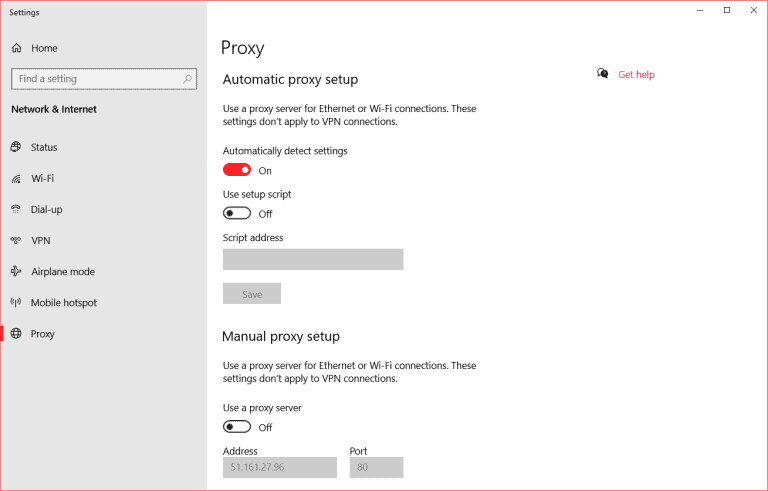
Task: Click the Wi-Fi signal icon
Action: [16, 179]
